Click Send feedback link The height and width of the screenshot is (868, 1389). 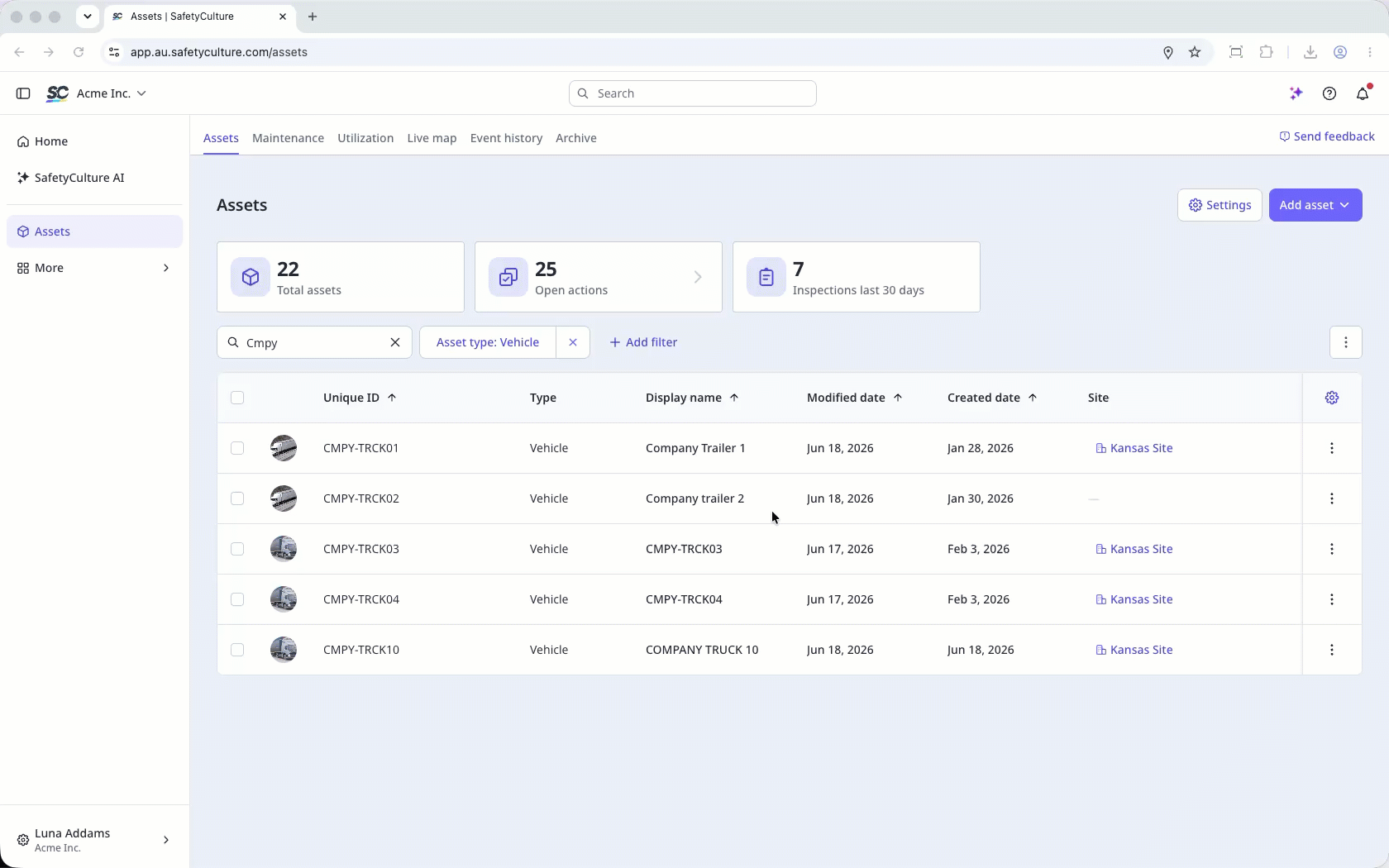pos(1327,136)
